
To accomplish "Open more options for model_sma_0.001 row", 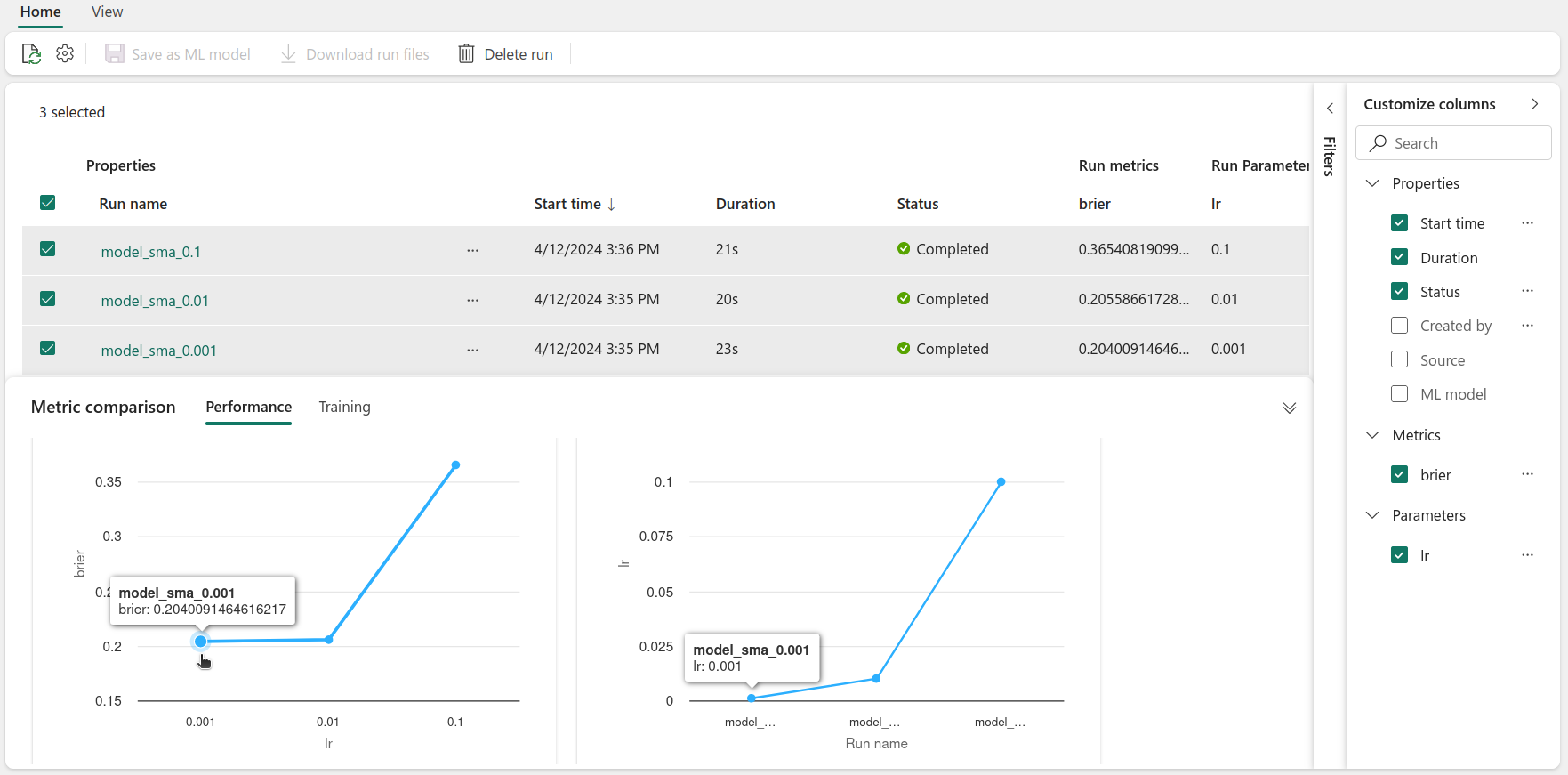I will (x=472, y=351).
